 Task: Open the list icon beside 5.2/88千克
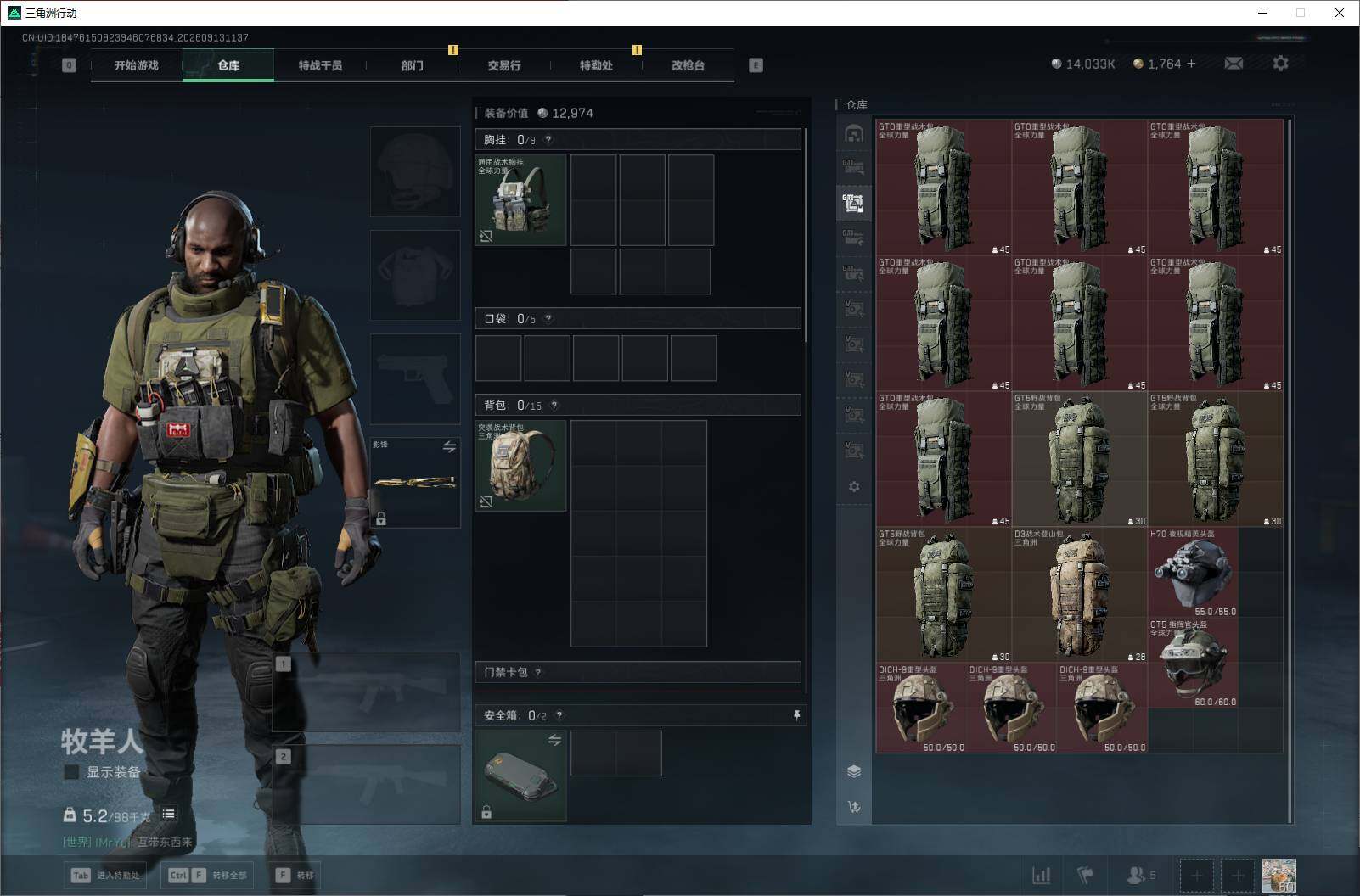coord(169,815)
